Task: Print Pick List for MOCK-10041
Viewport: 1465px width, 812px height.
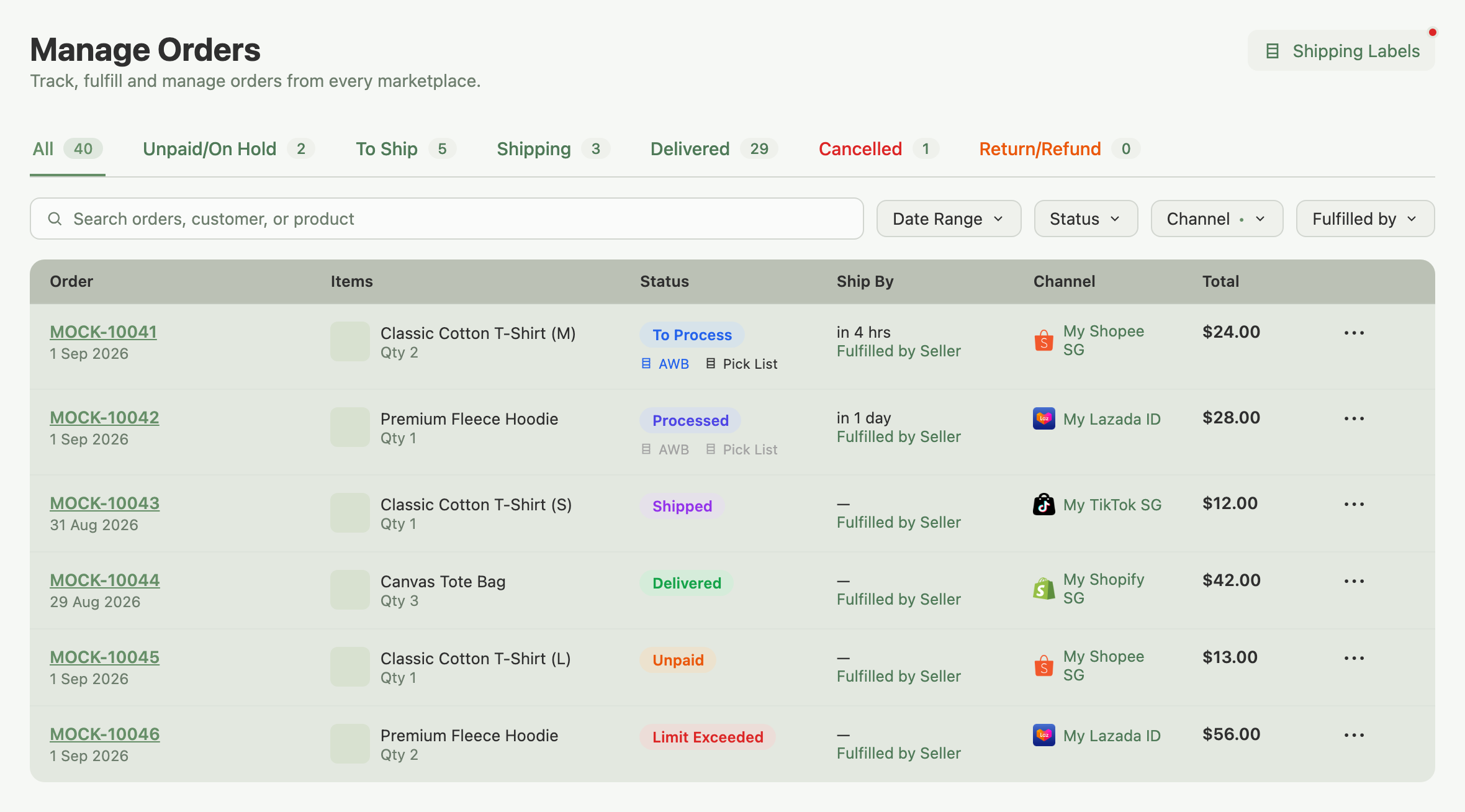Action: 741,364
